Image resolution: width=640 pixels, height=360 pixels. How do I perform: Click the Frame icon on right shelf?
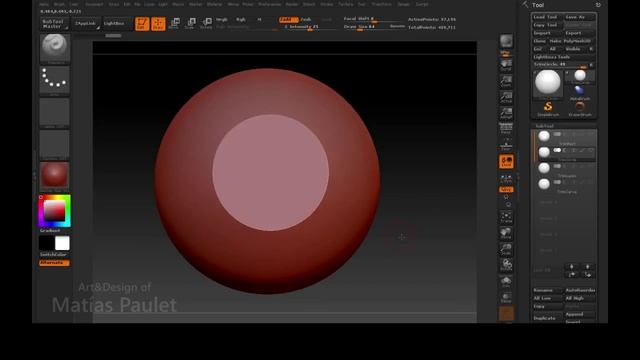506,217
